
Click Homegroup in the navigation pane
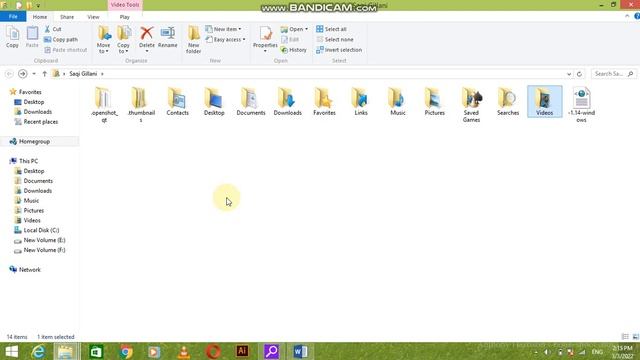click(34, 142)
